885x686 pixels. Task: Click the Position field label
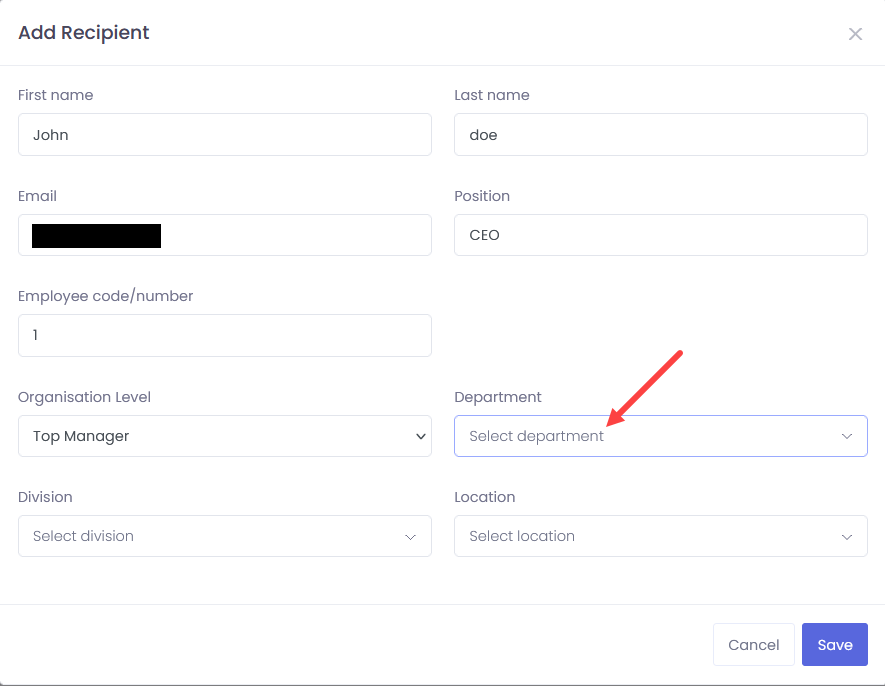[x=482, y=196]
